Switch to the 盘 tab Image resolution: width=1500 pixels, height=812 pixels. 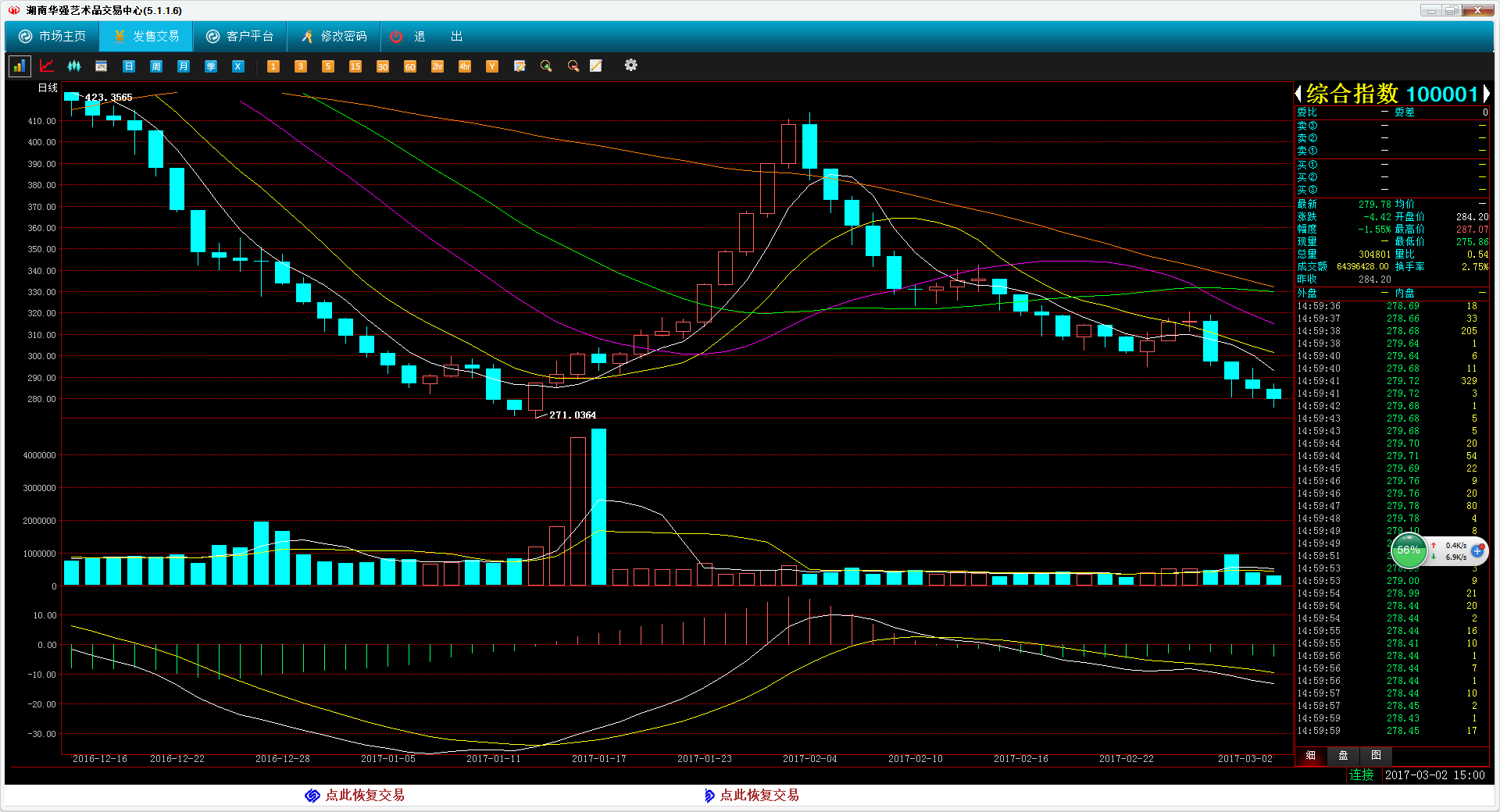point(1344,756)
